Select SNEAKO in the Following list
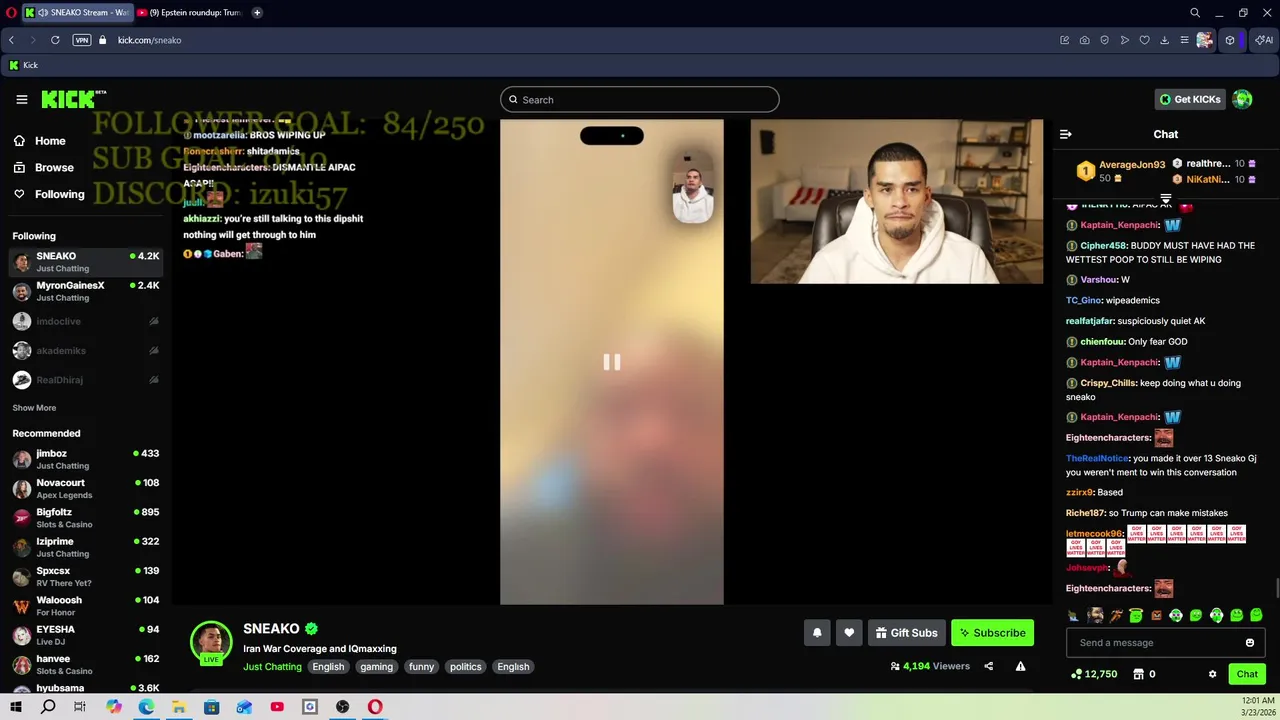Image resolution: width=1280 pixels, height=720 pixels. pyautogui.click(x=86, y=262)
